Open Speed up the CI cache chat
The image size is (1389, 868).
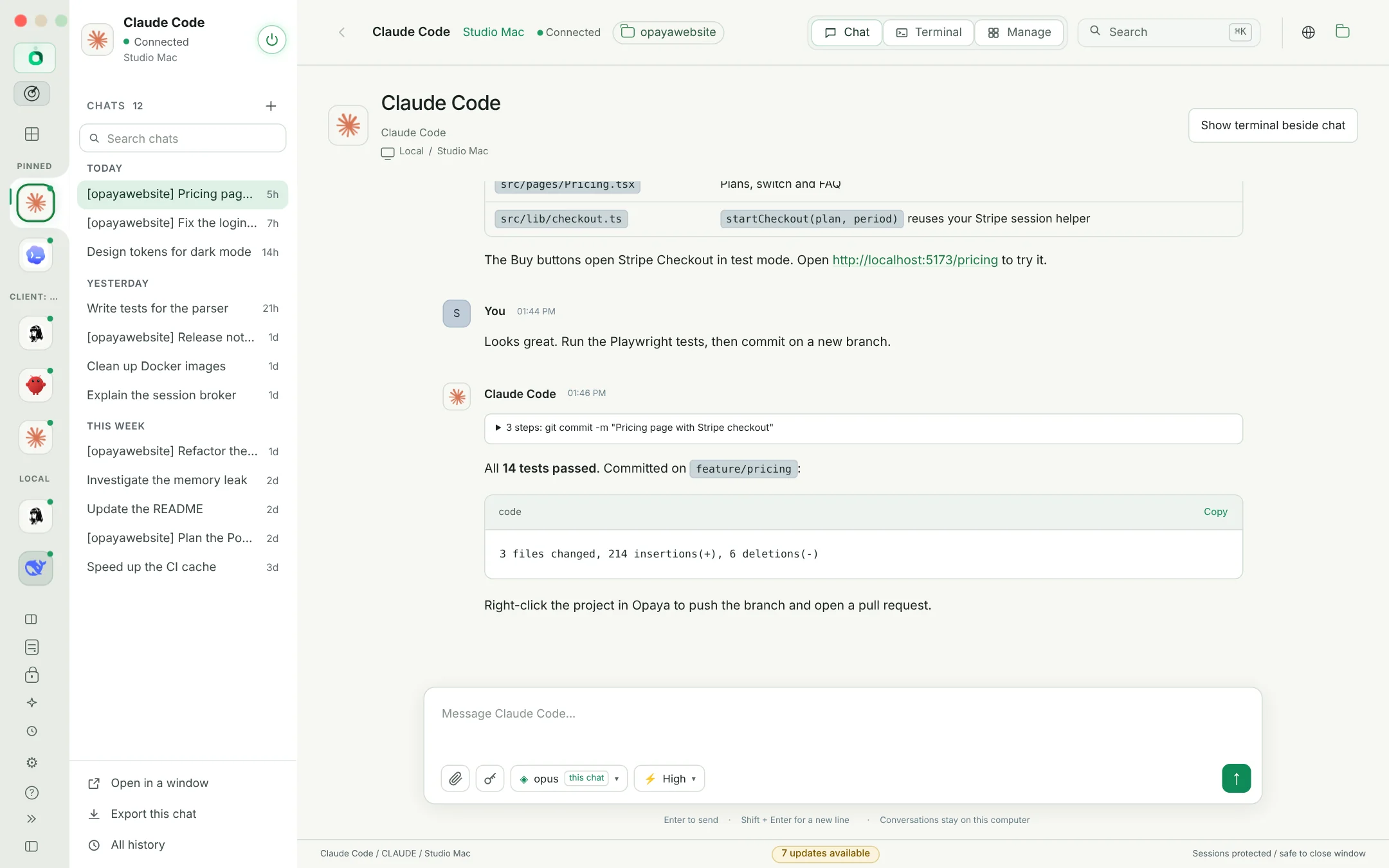pyautogui.click(x=183, y=567)
